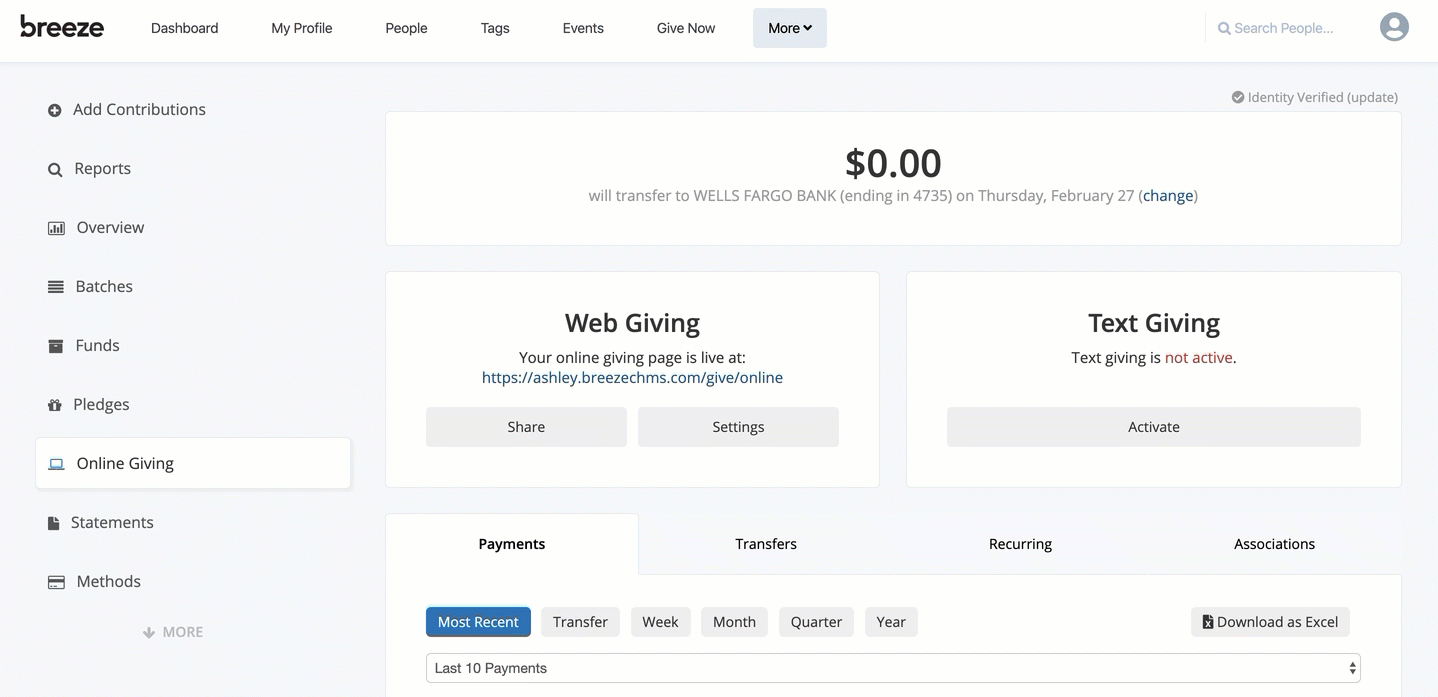
Task: Click the plus icon beside Add Contributions
Action: (55, 110)
